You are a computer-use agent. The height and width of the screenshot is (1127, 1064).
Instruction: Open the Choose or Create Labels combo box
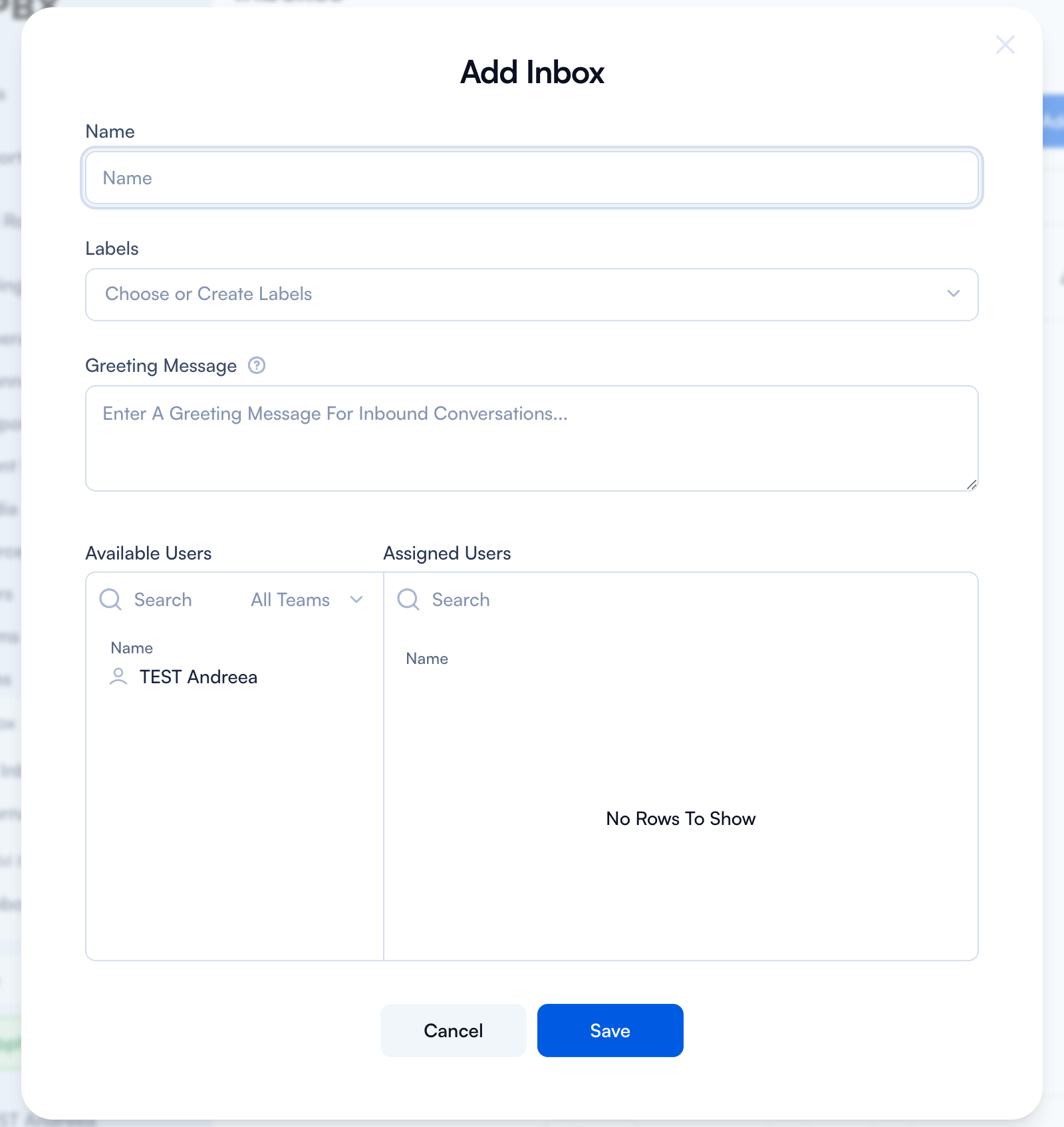coord(519,294)
